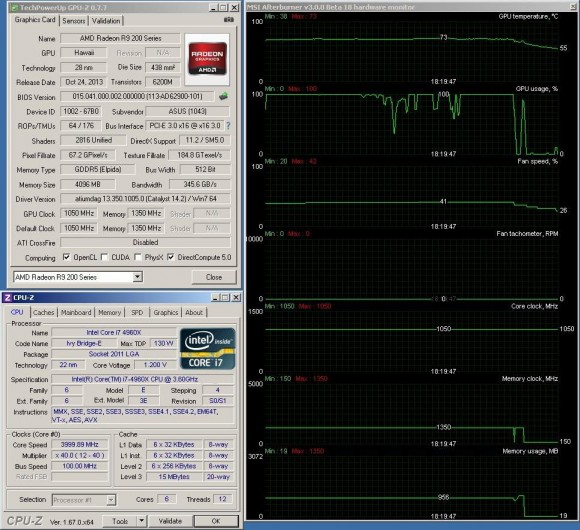Click the GPU-Z title bar icon
Screen dimensions: 580x530
coord(14,7)
